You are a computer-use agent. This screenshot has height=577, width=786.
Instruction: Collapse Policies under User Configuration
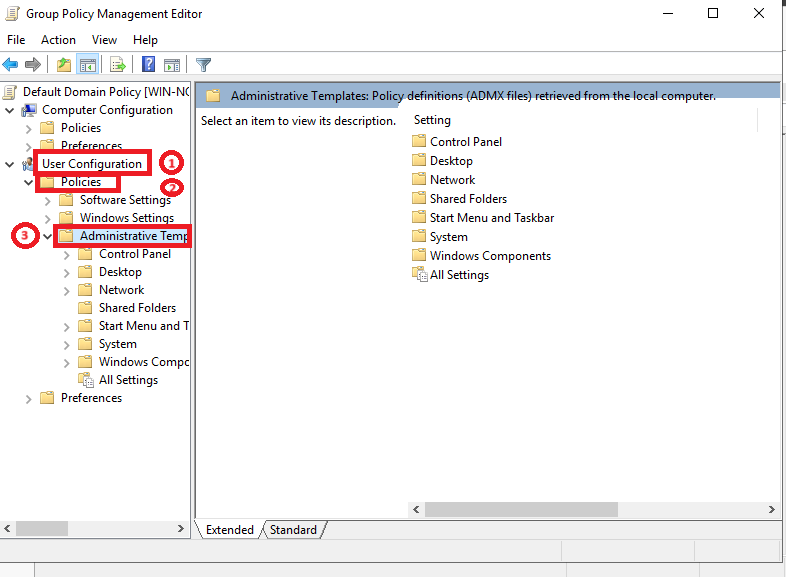[29, 182]
